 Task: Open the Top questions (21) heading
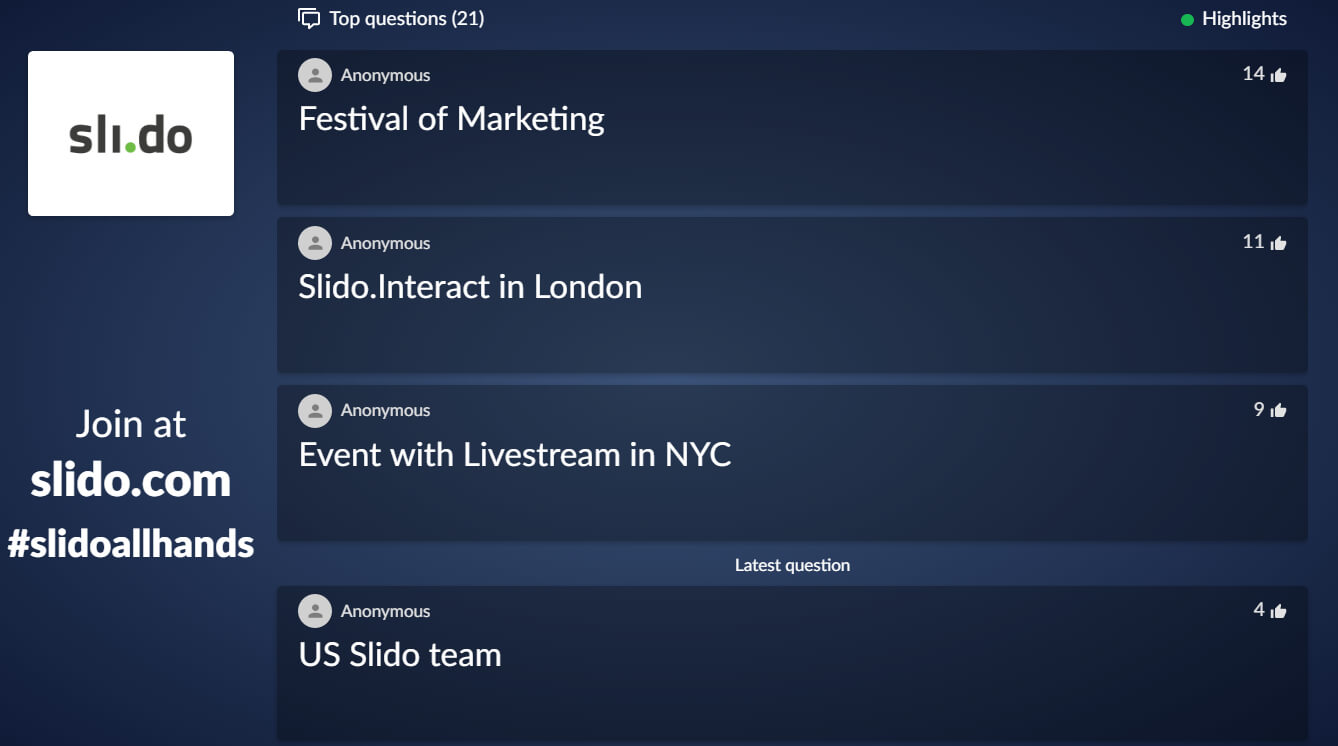(x=406, y=19)
